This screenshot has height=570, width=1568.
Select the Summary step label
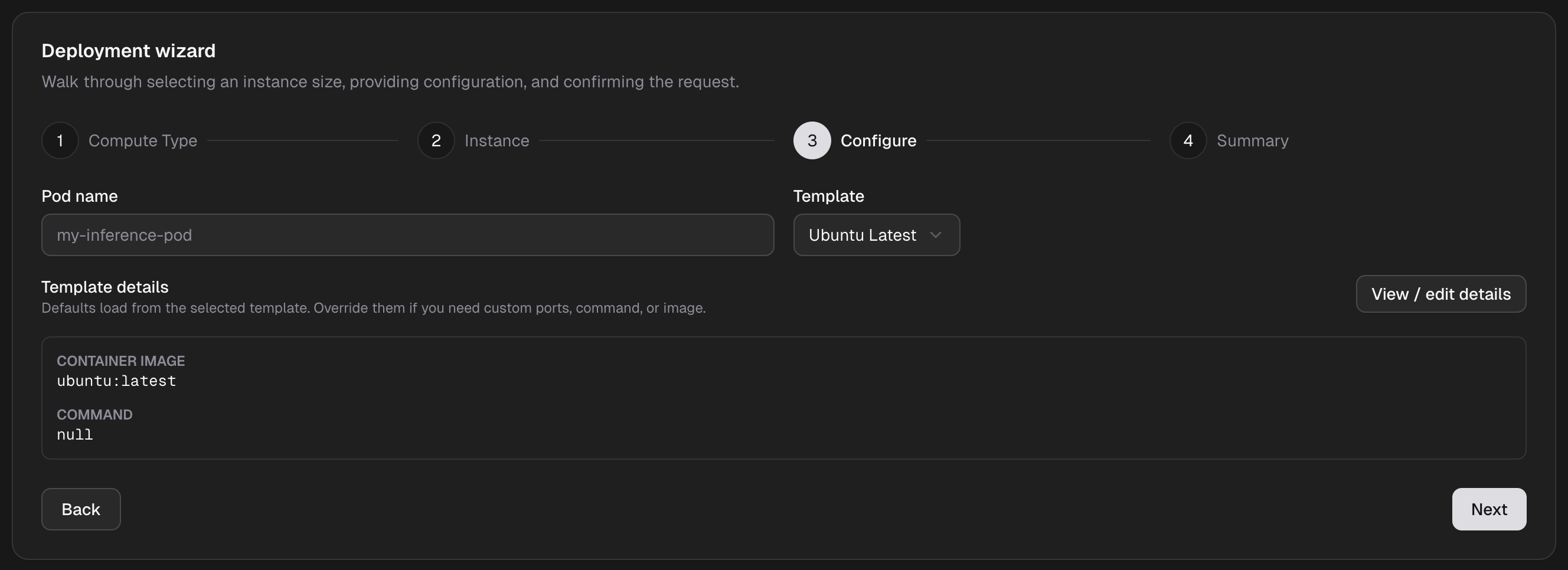pyautogui.click(x=1252, y=140)
